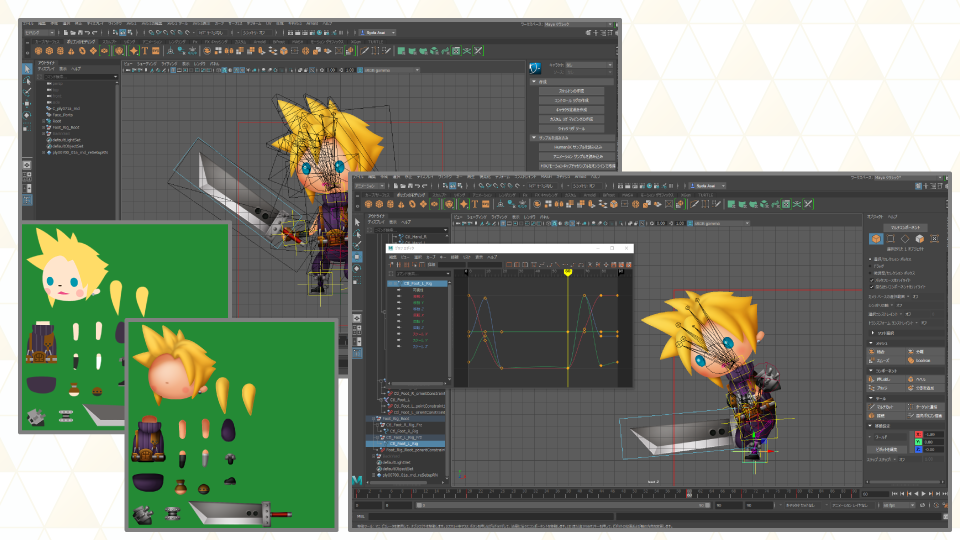
Task: Pick the Lasso select tool in front window toolbox
Action: tap(358, 234)
